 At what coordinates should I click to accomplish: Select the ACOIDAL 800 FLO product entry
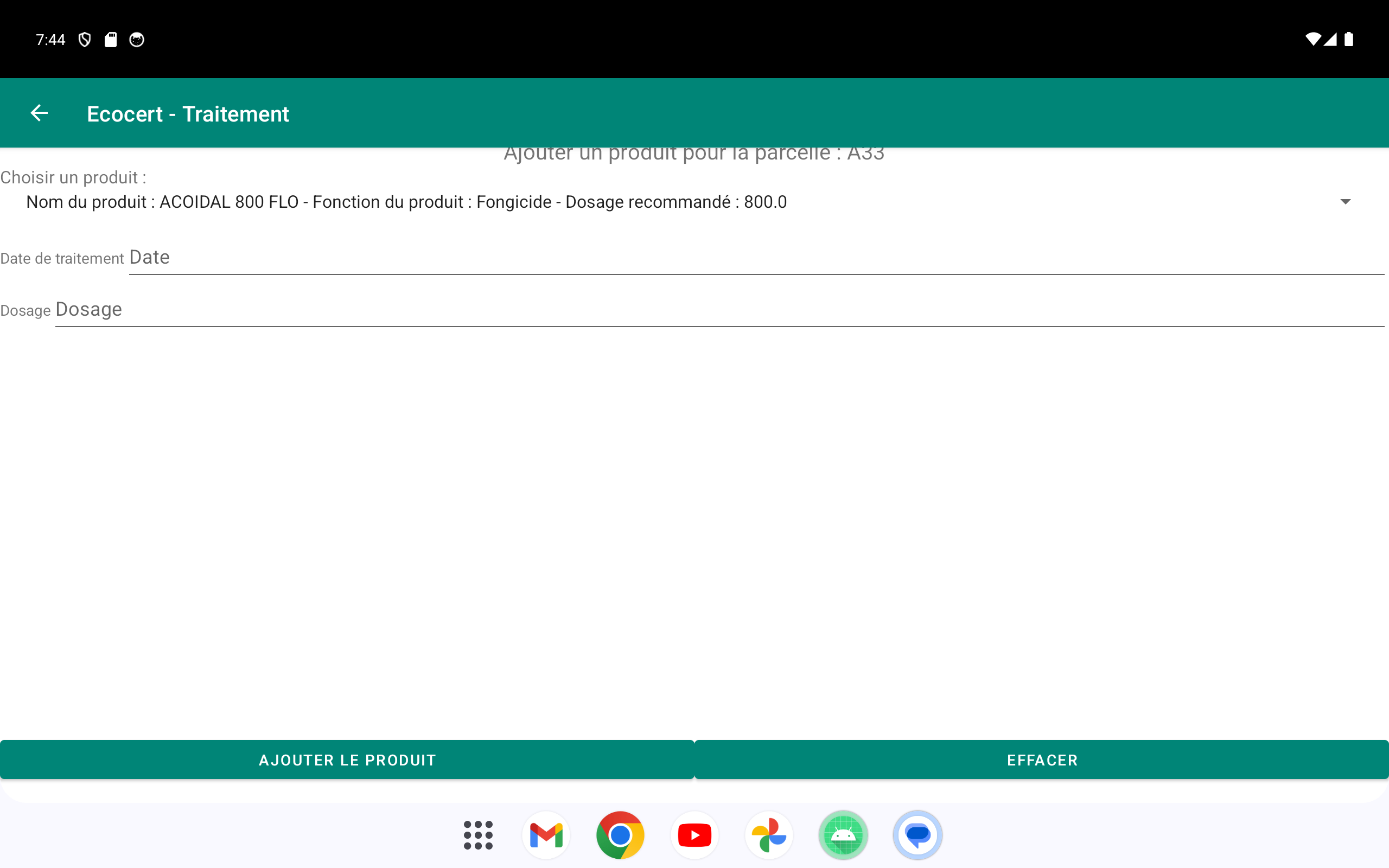tap(406, 202)
